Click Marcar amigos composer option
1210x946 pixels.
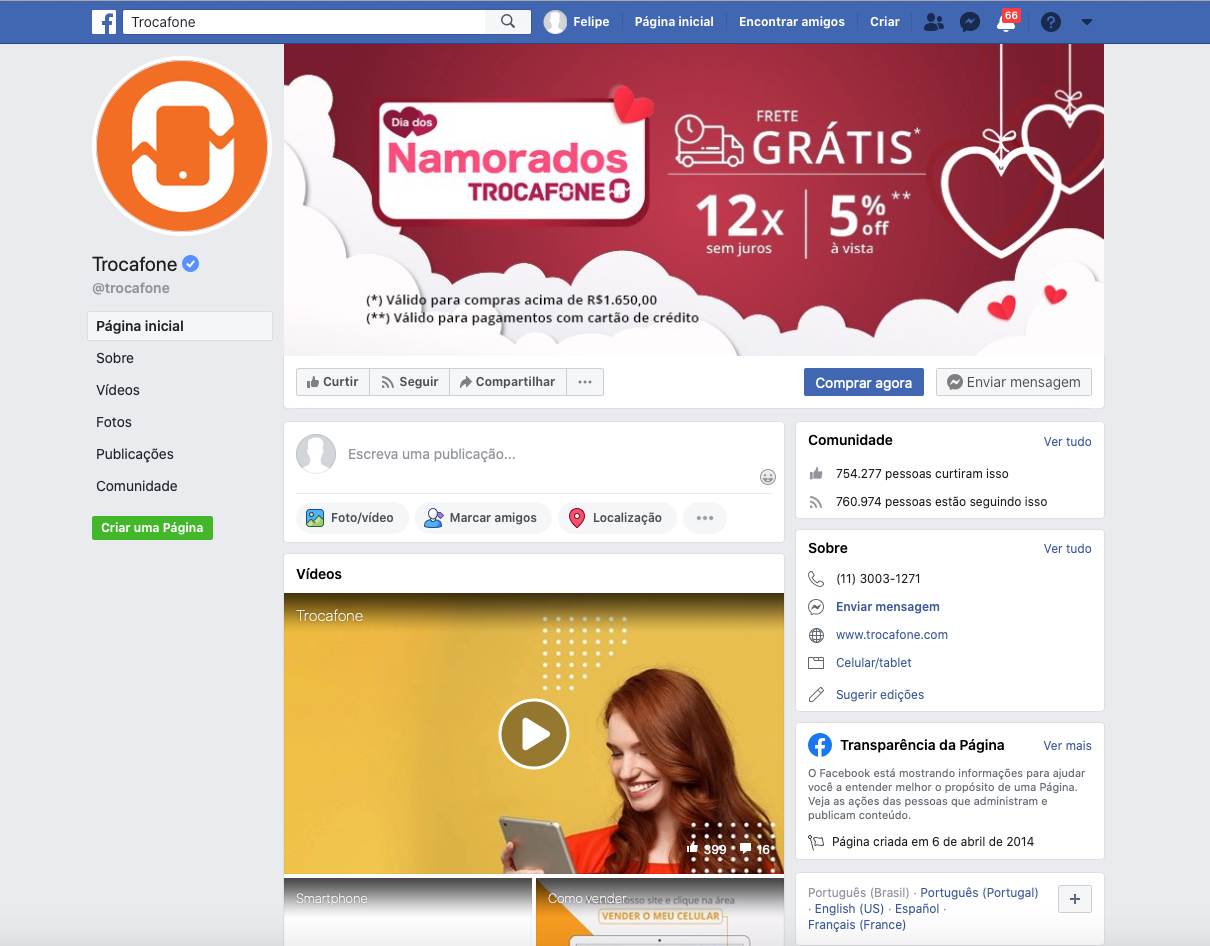coord(482,518)
